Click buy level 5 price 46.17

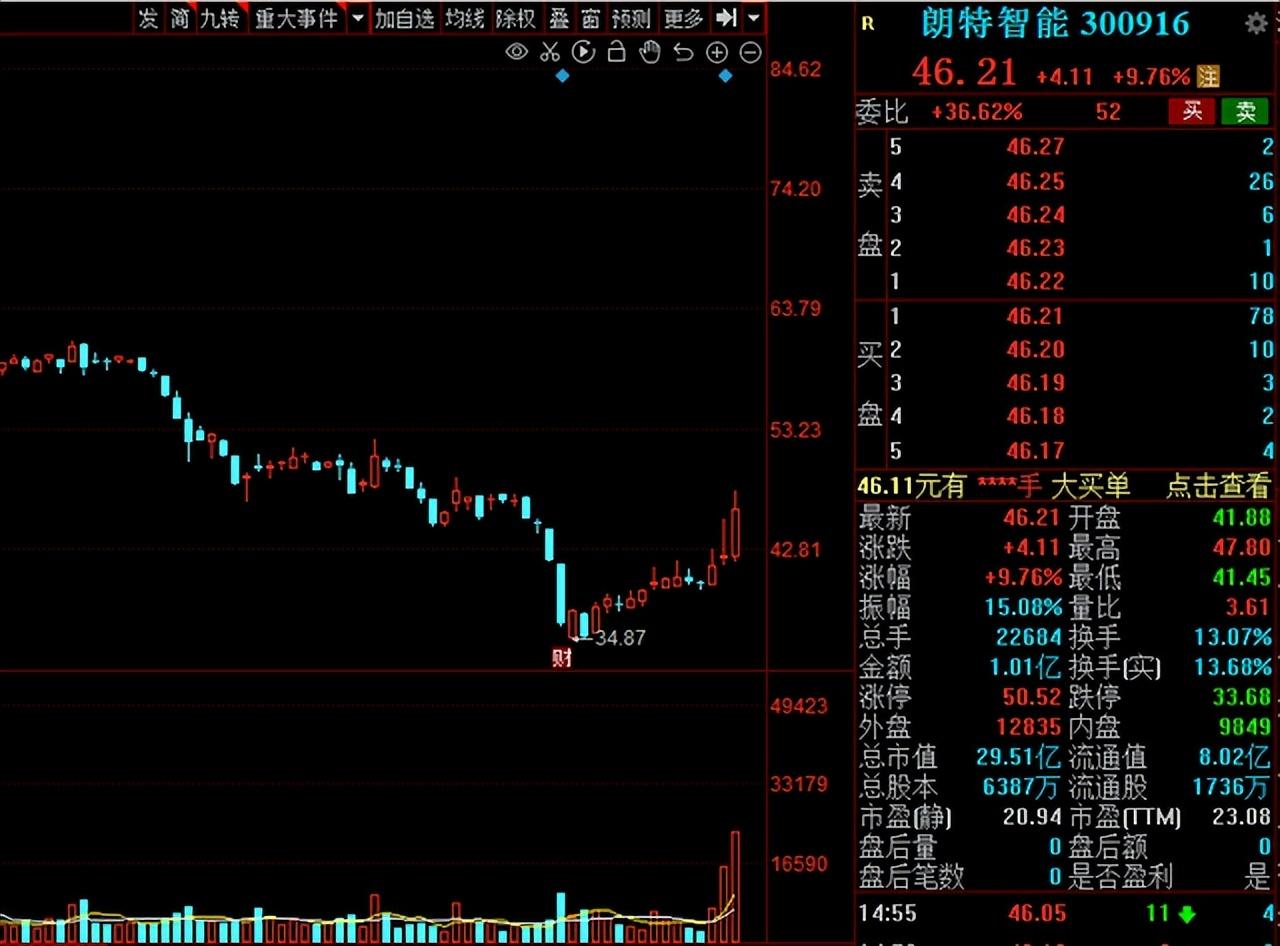[1035, 450]
